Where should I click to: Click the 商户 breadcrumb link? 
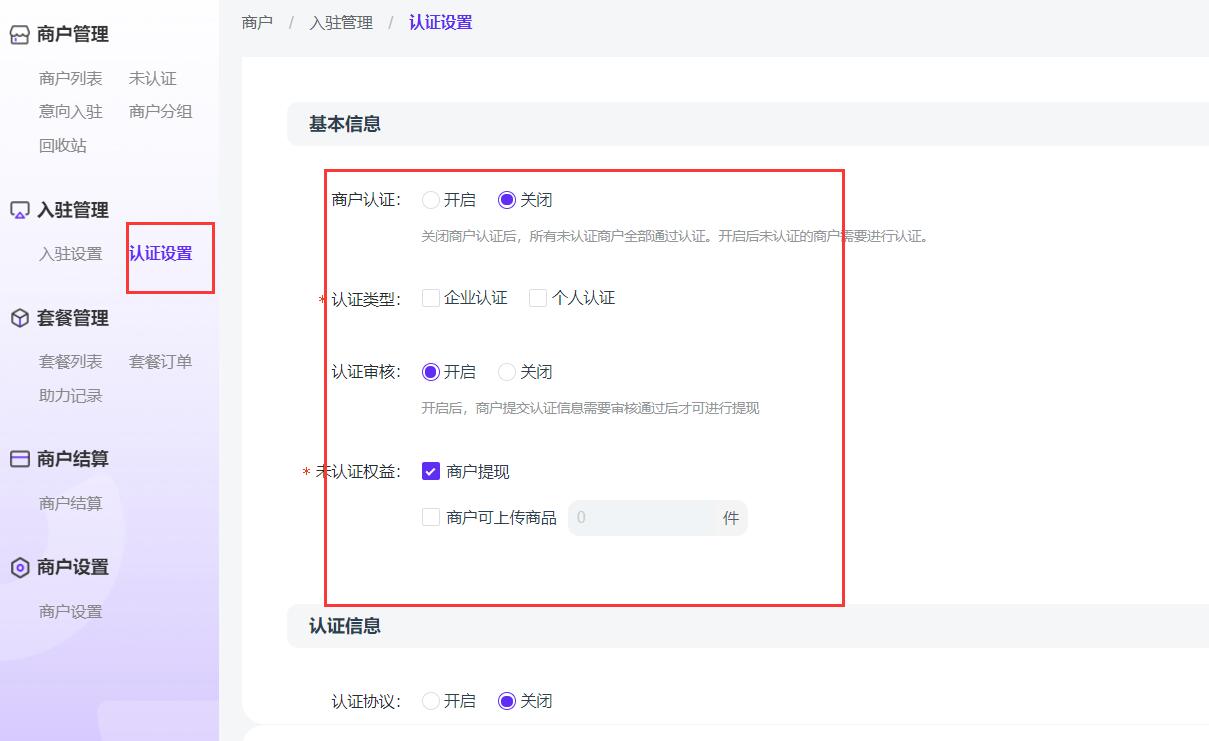coord(257,22)
